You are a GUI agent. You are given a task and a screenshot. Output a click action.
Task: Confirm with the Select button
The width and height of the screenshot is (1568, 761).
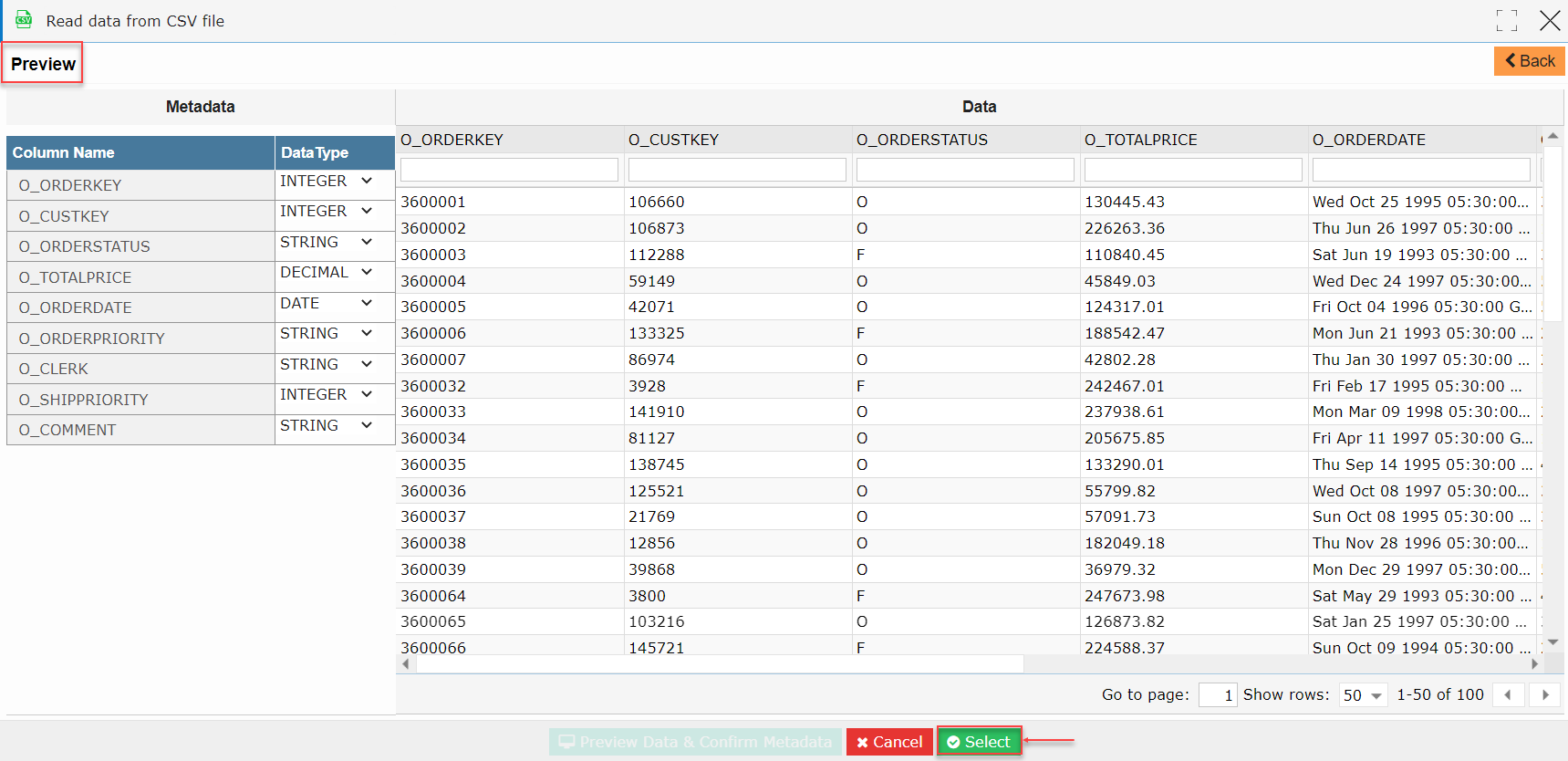point(979,742)
